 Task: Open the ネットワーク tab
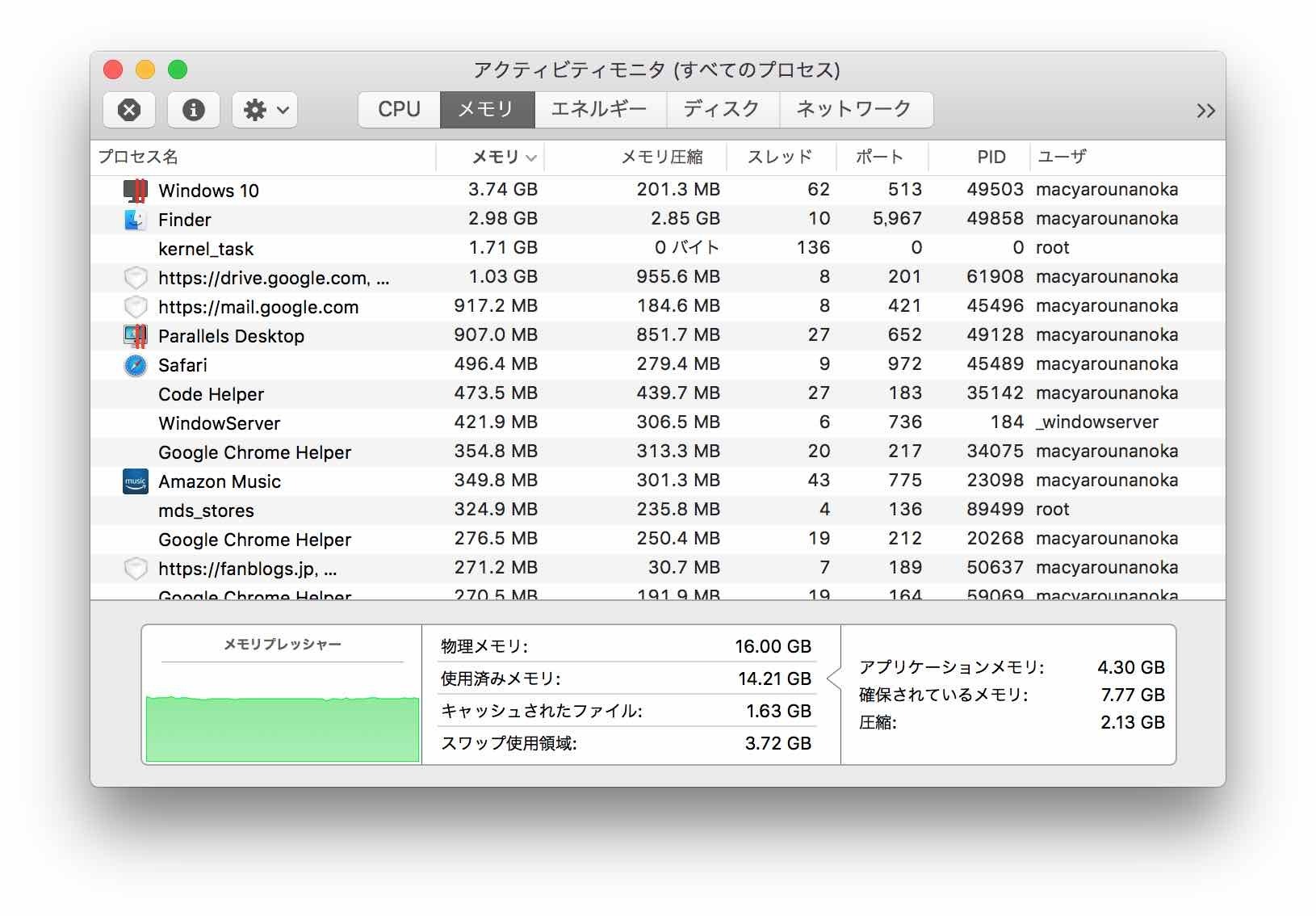click(856, 109)
